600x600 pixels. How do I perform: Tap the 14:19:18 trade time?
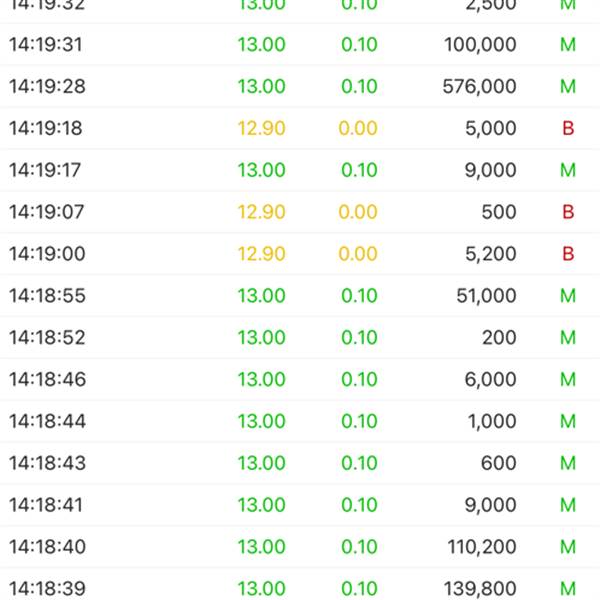click(46, 128)
